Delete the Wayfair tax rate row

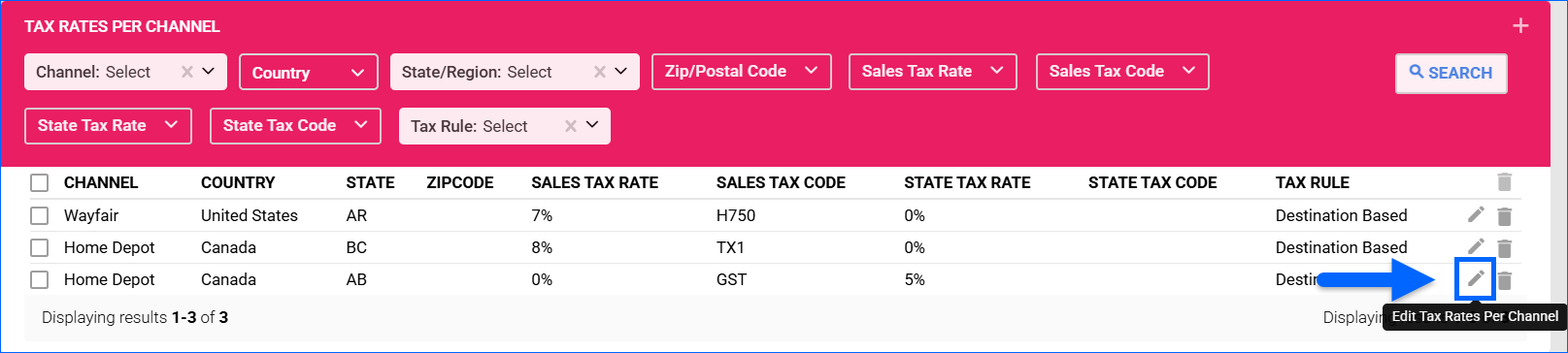[1504, 216]
